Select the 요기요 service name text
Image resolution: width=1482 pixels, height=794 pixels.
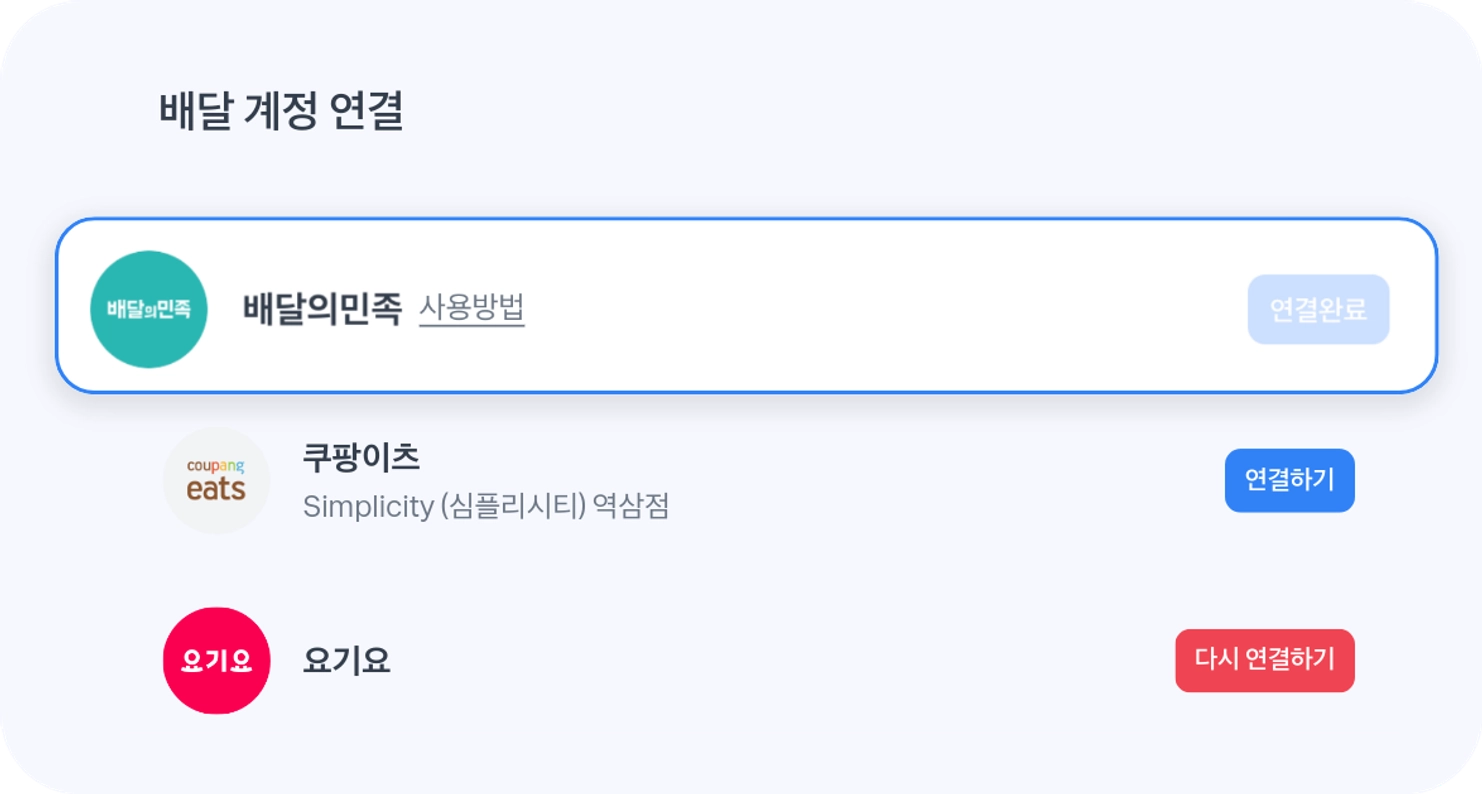click(346, 661)
